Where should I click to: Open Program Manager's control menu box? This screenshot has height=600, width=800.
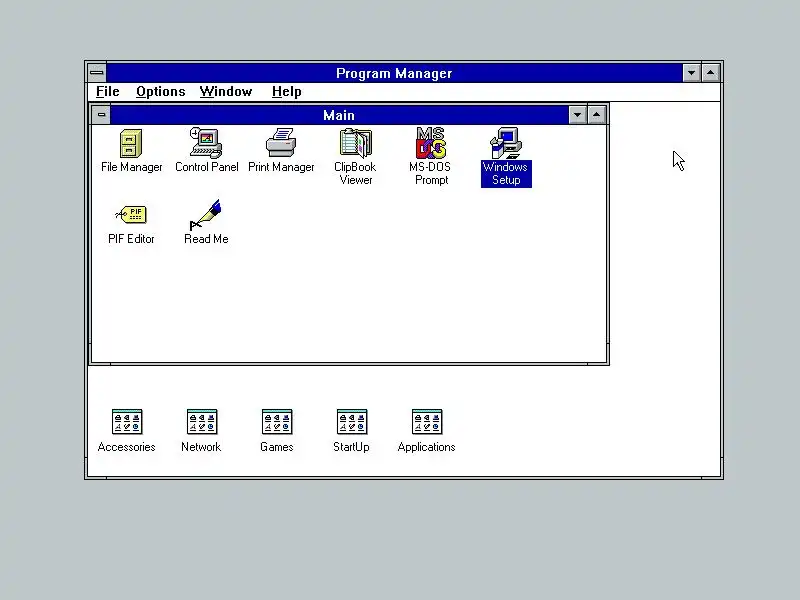point(97,73)
